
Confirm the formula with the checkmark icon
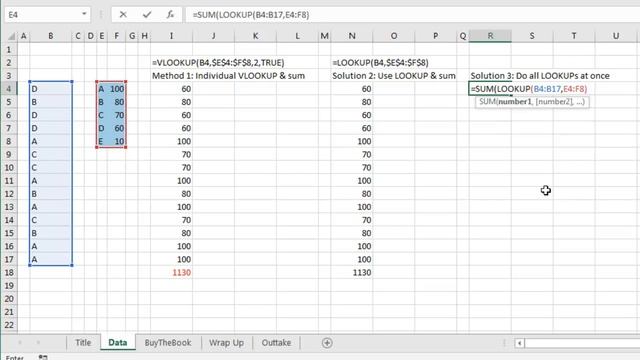click(147, 15)
